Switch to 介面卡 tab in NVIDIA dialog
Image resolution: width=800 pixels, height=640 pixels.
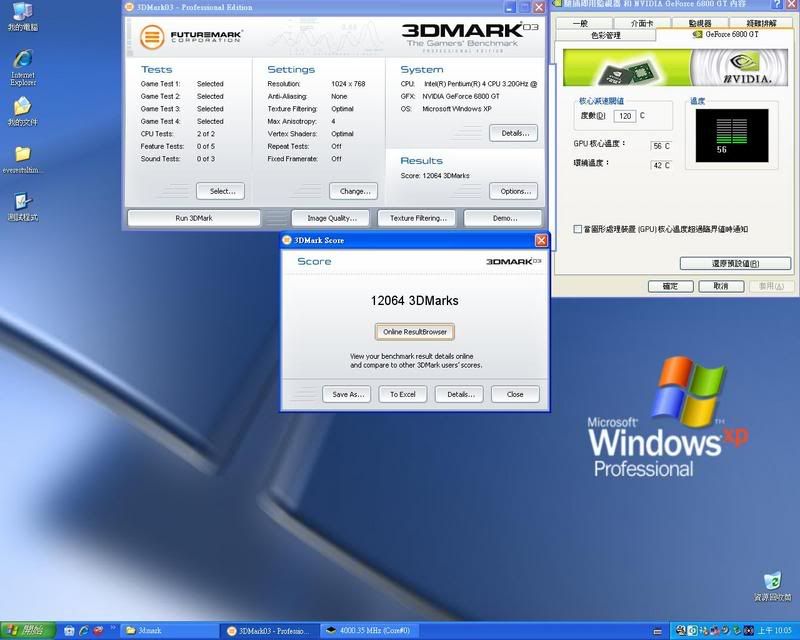click(x=642, y=23)
